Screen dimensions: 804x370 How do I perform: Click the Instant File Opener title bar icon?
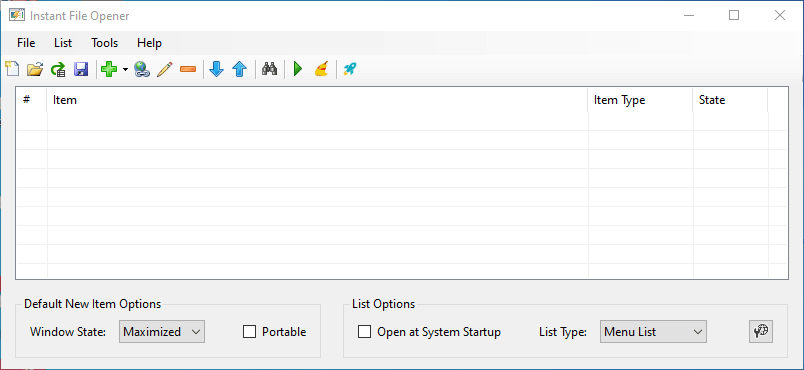(17, 15)
